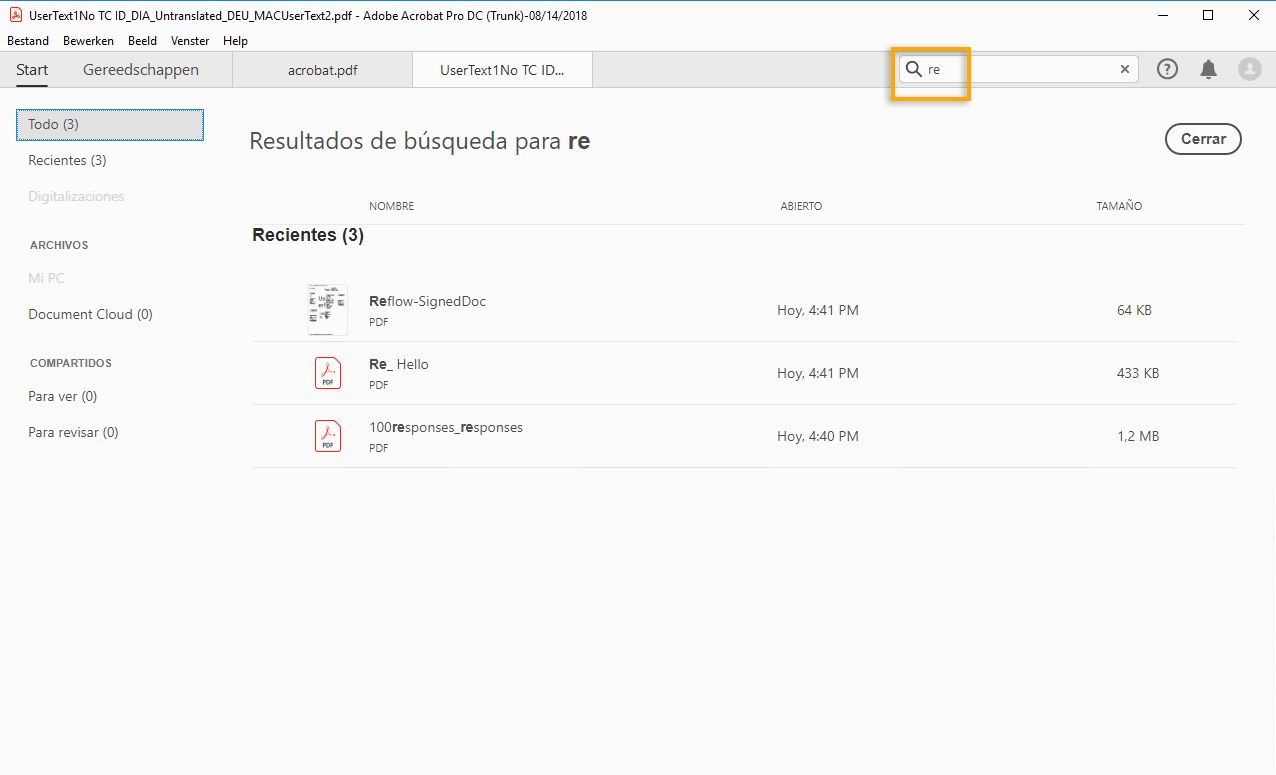This screenshot has width=1276, height=775.
Task: Click in the search text field
Action: [x=1020, y=69]
